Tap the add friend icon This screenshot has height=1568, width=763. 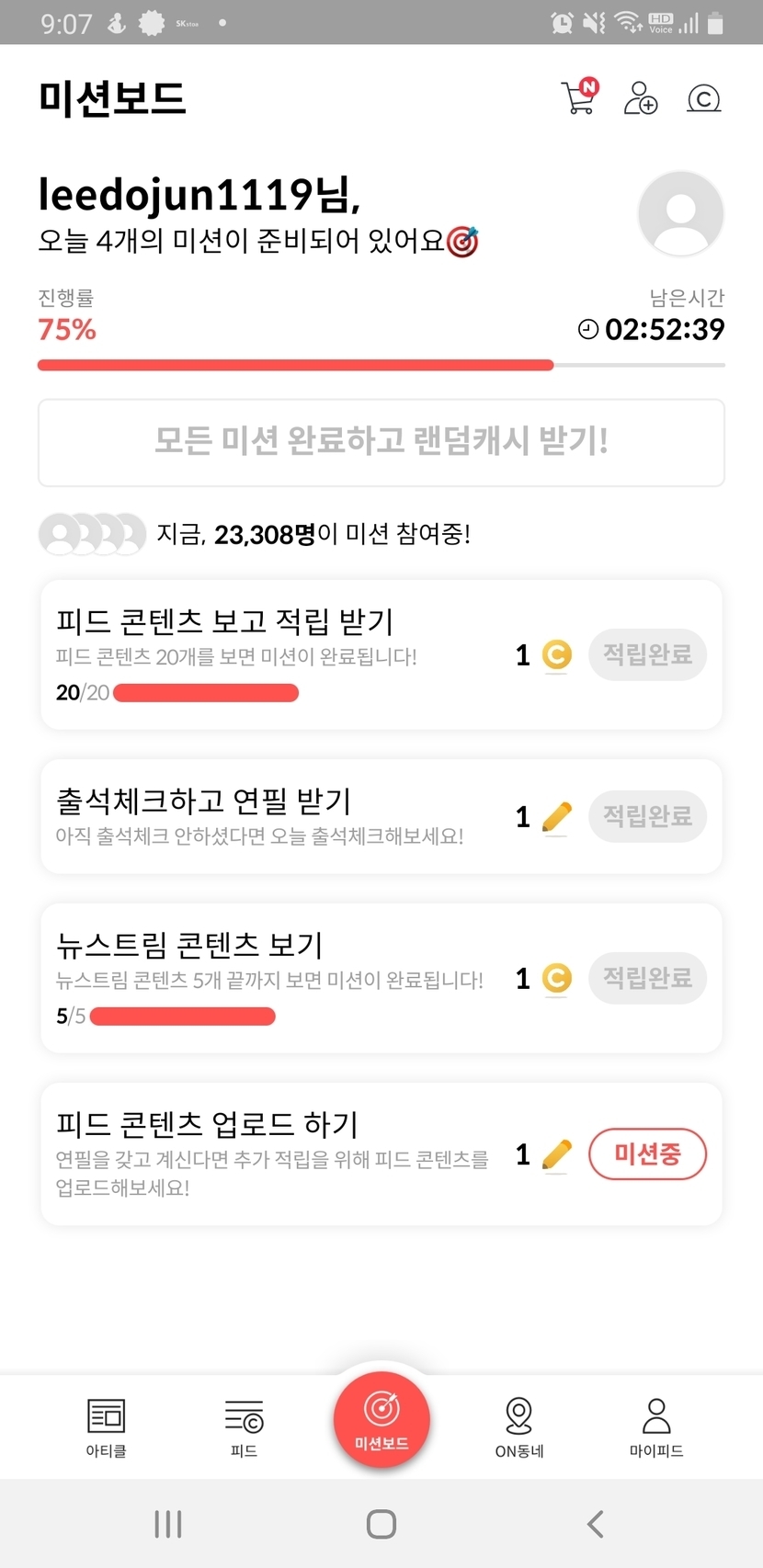click(641, 97)
